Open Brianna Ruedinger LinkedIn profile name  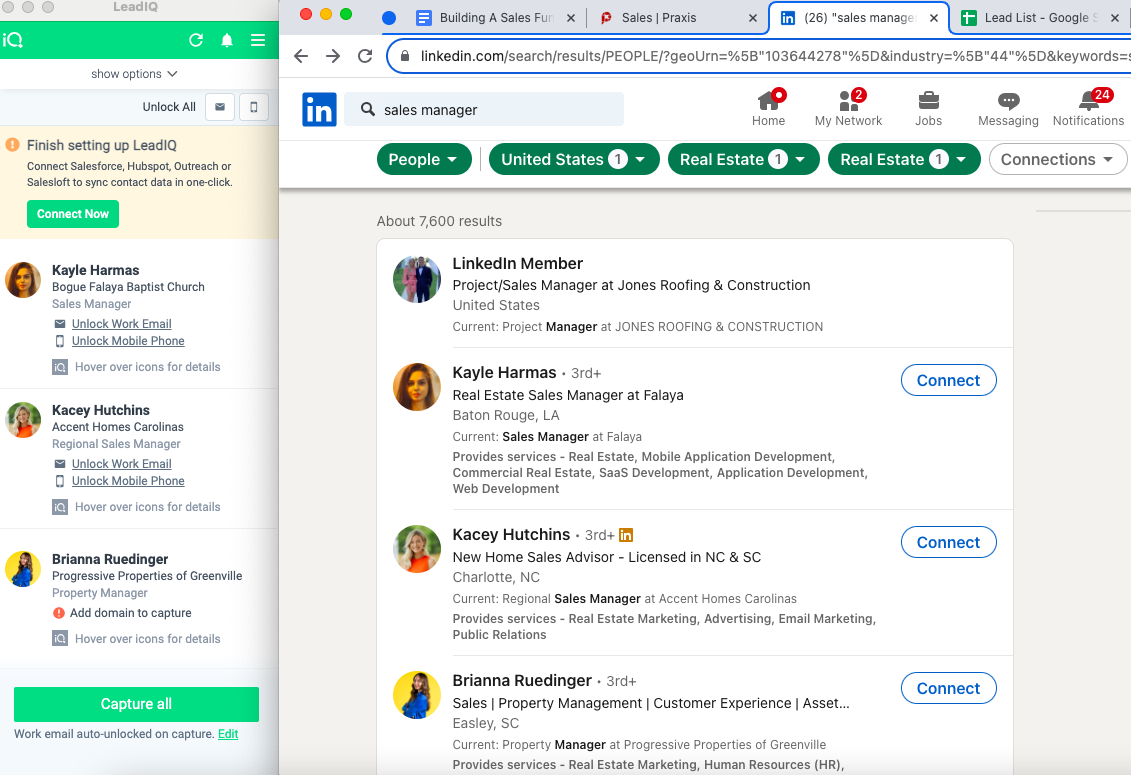pos(522,680)
